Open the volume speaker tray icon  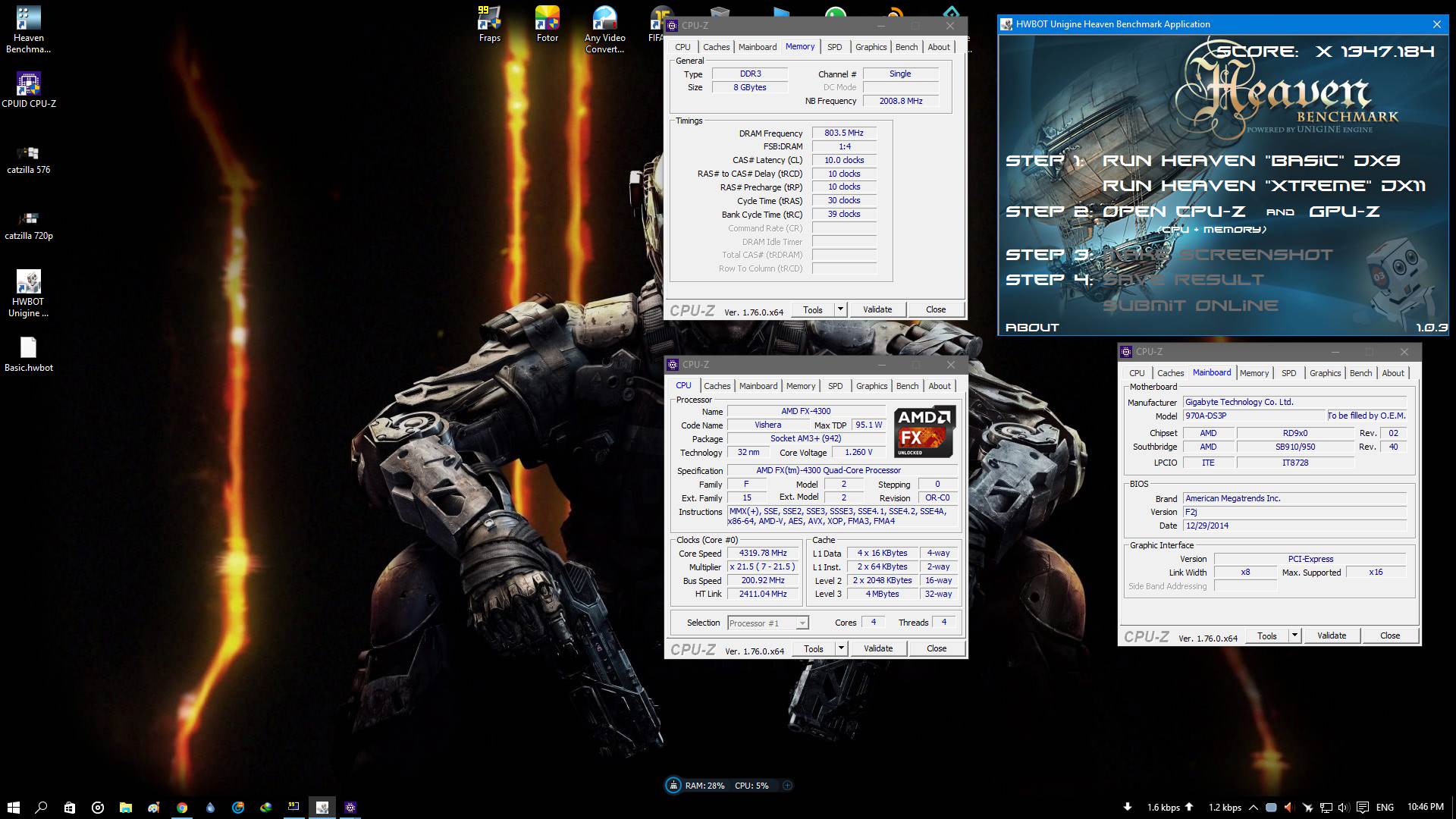[1343, 807]
